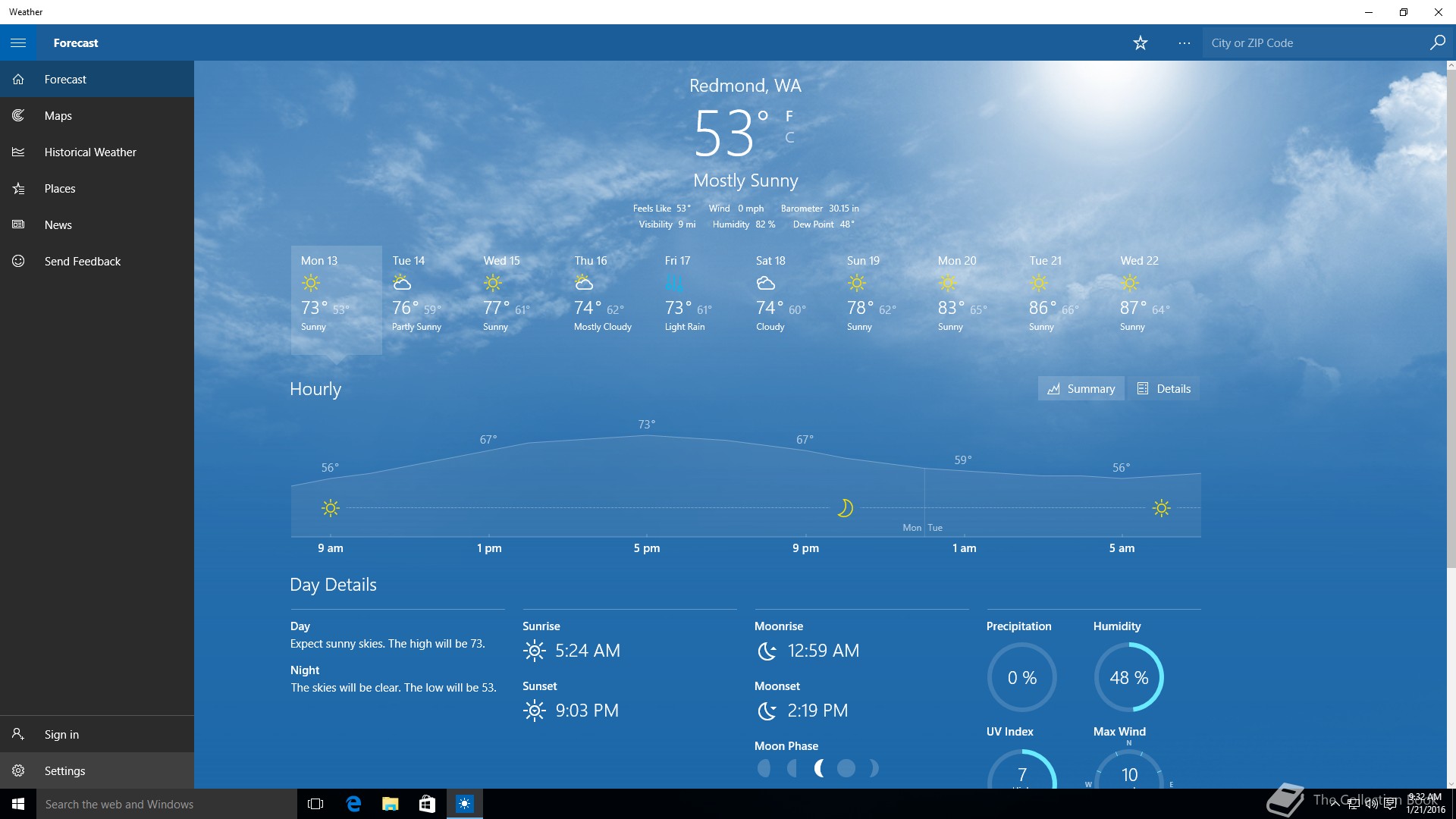Click the Mostly Sunny condition text

point(745,180)
